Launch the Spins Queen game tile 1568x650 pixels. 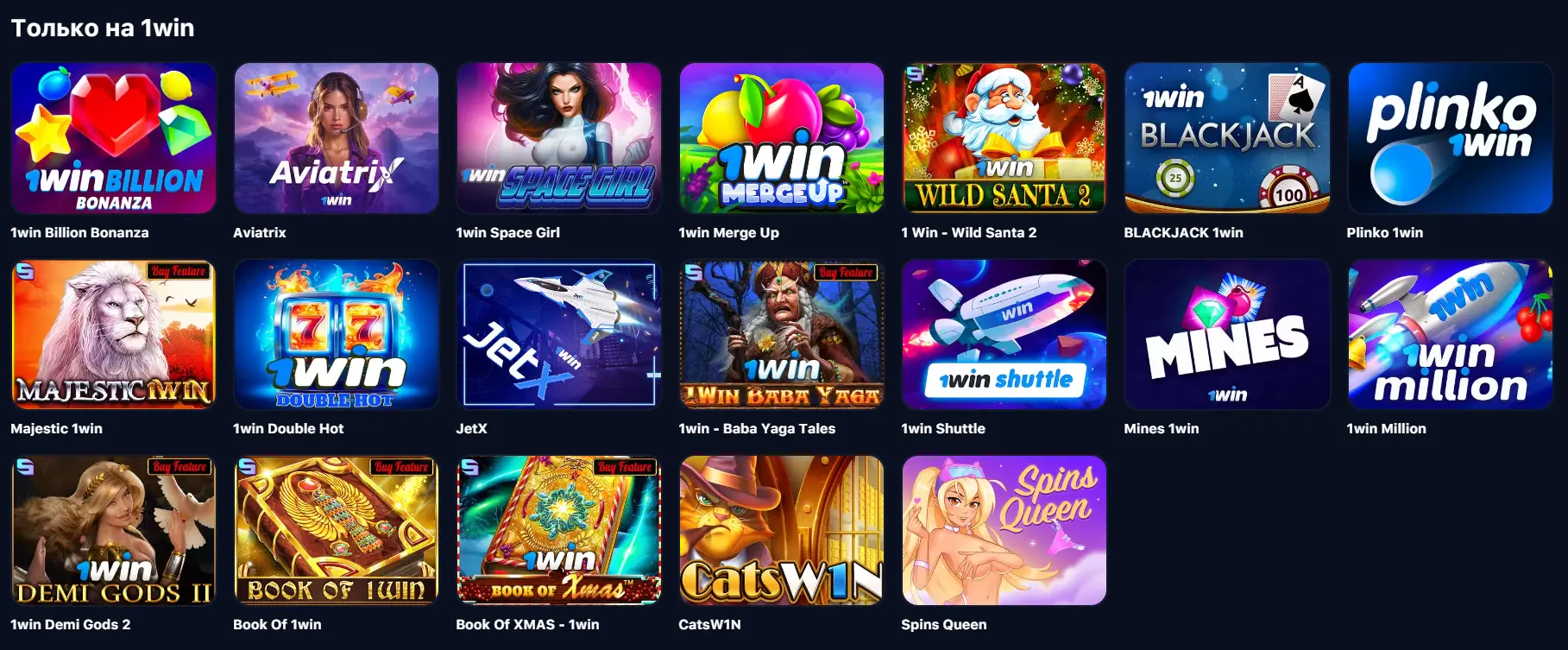pyautogui.click(x=1004, y=530)
